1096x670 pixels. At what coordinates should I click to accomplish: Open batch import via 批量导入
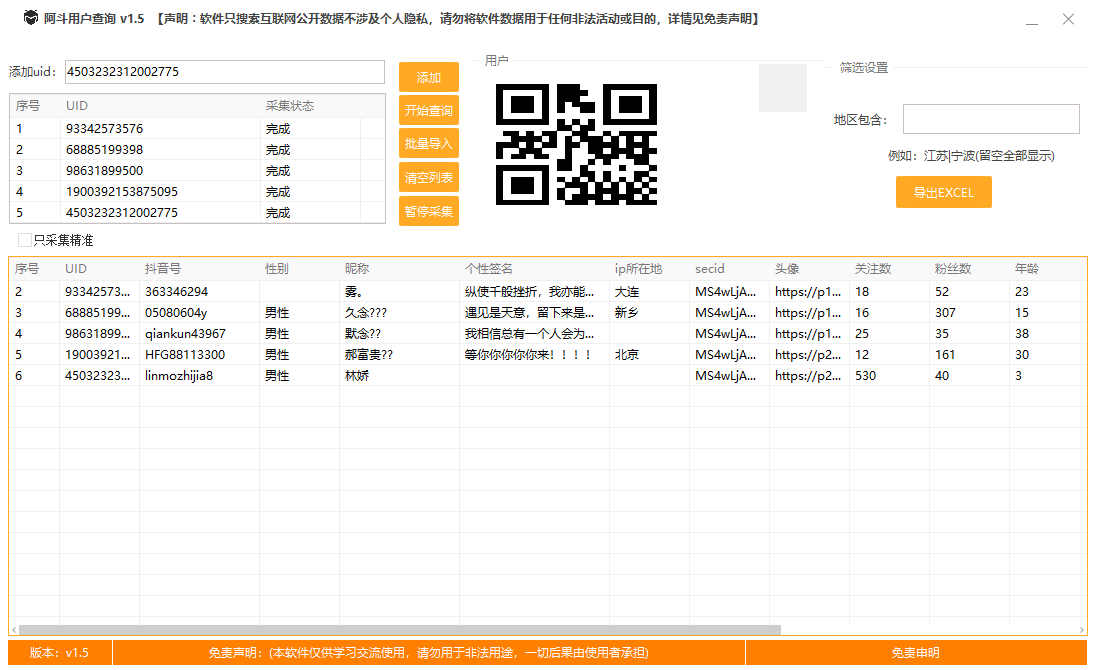pos(428,144)
